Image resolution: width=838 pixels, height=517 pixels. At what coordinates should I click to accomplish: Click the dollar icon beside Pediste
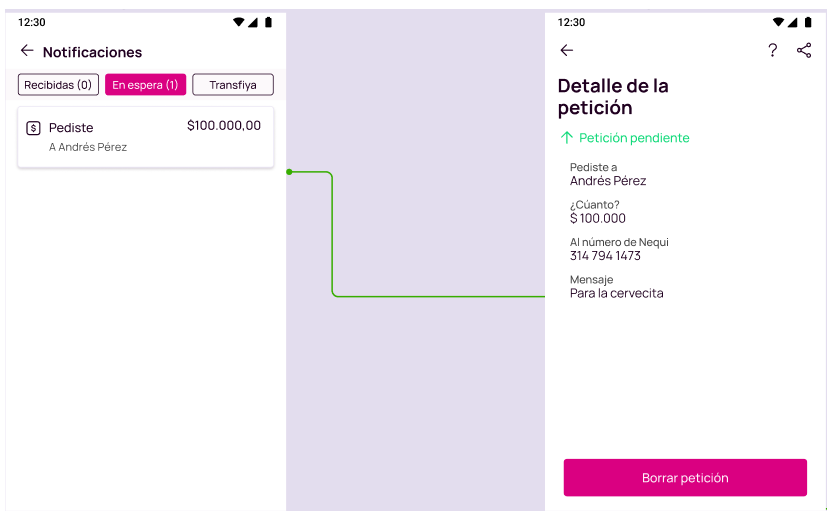[33, 128]
